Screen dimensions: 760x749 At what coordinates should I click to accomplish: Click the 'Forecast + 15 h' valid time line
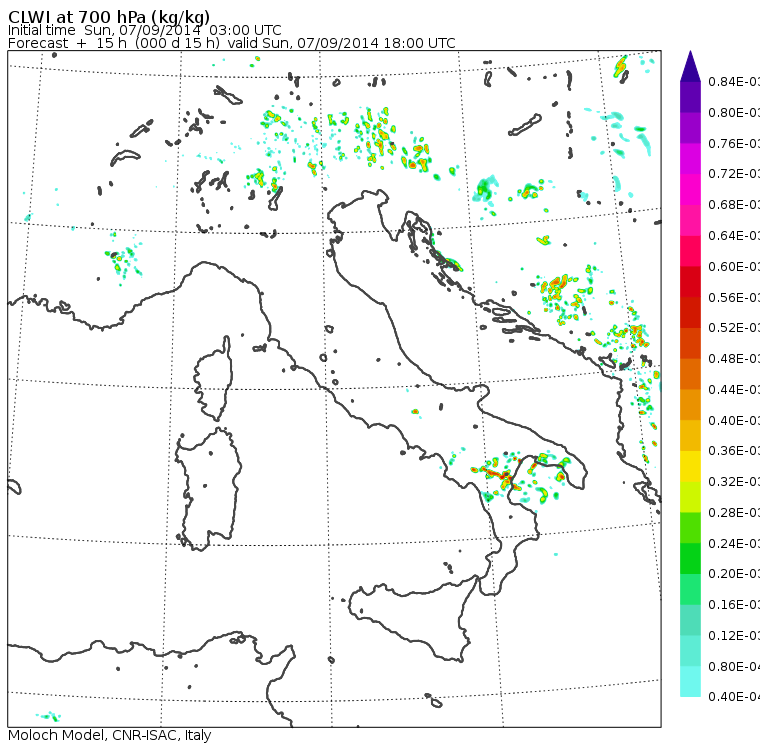coord(232,43)
